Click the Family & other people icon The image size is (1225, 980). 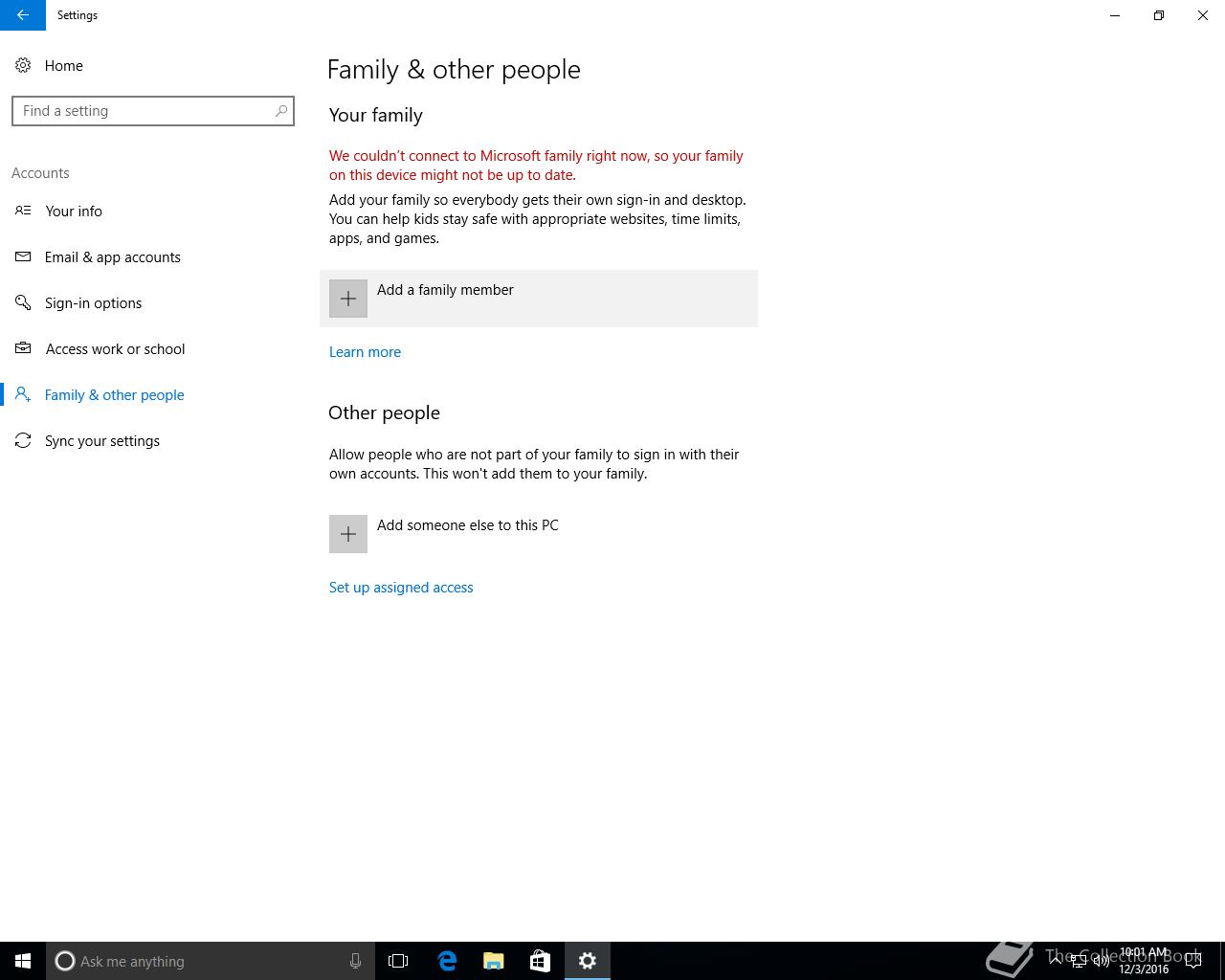(x=23, y=394)
